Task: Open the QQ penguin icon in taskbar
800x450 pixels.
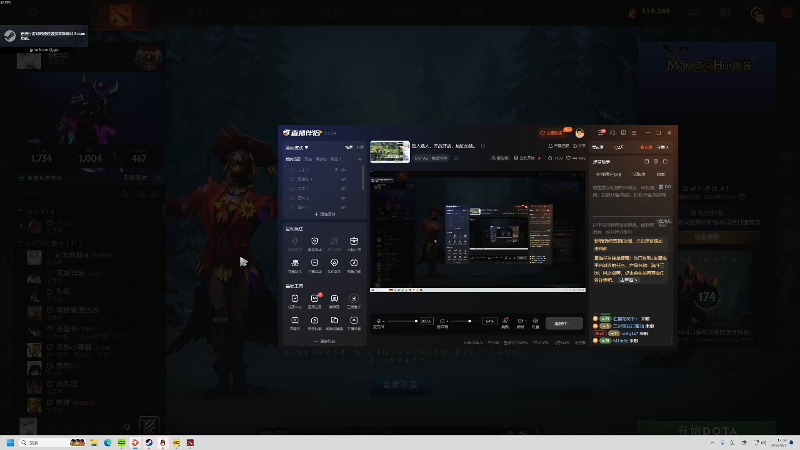Action: click(163, 443)
